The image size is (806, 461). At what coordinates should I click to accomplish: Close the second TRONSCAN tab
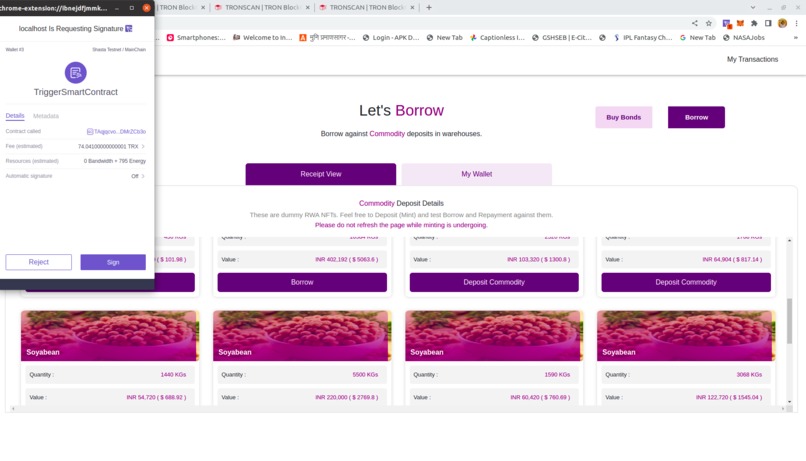pos(307,8)
